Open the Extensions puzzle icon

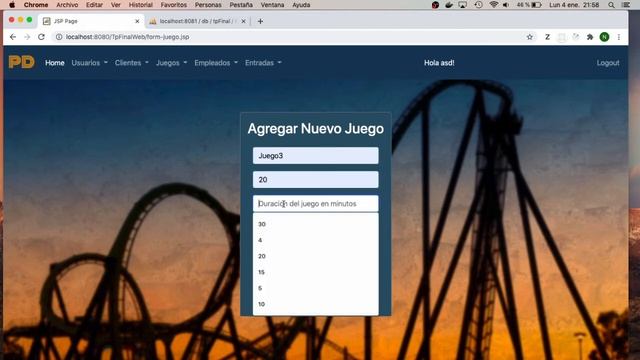(x=590, y=37)
